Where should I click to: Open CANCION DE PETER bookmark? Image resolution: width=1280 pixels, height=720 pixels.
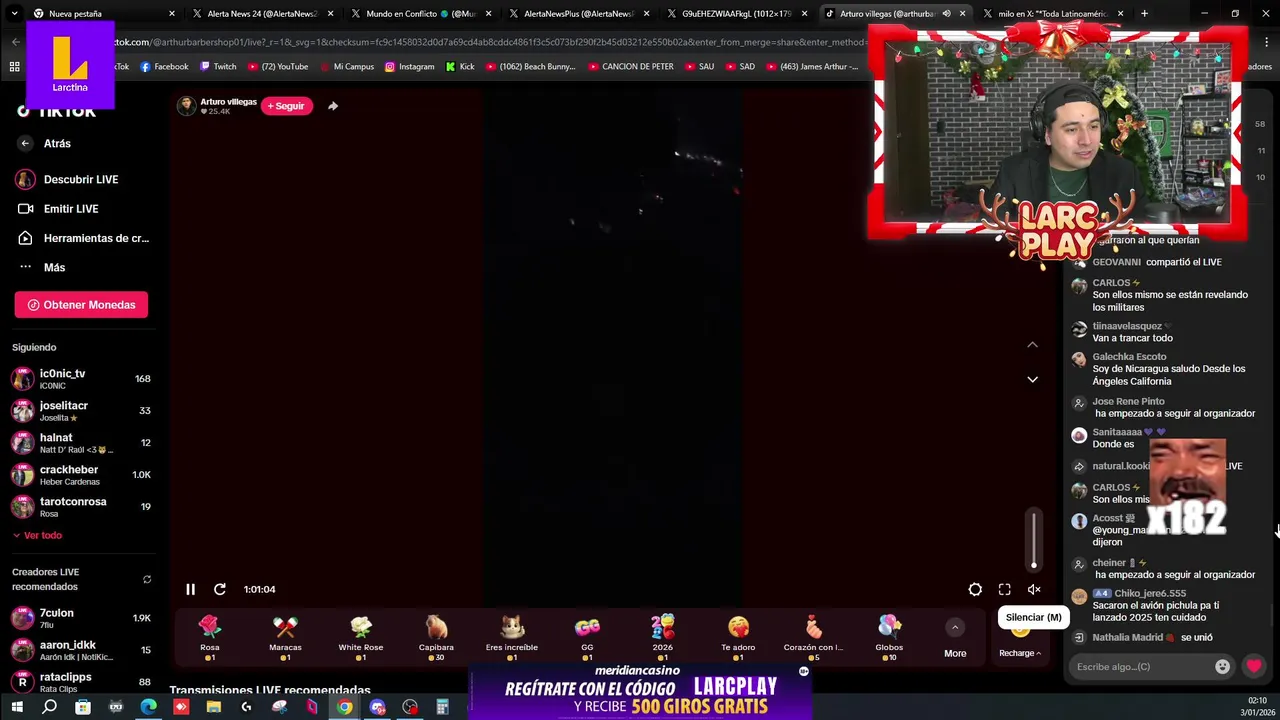click(631, 67)
